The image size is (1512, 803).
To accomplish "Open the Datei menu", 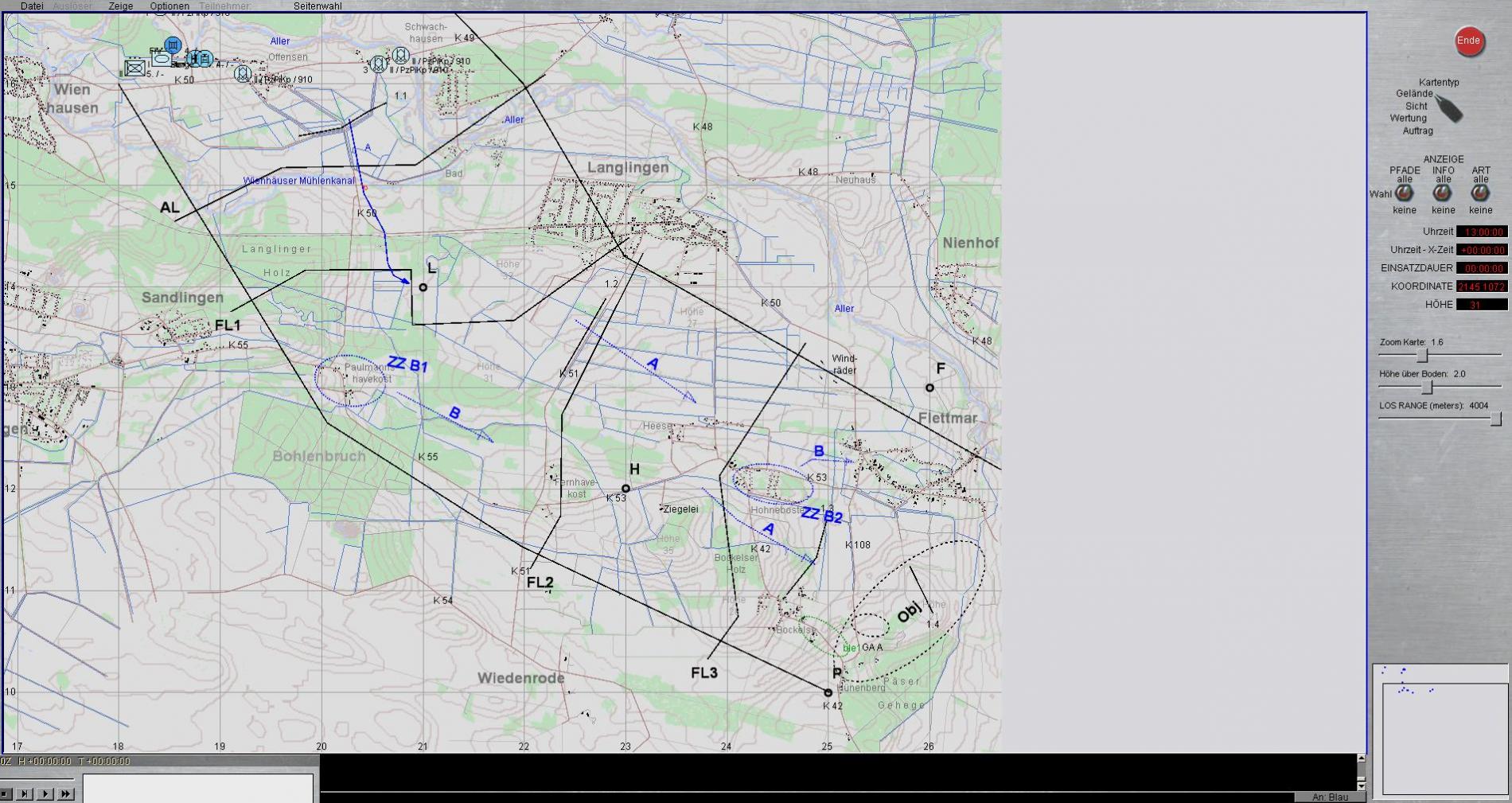I will coord(32,6).
